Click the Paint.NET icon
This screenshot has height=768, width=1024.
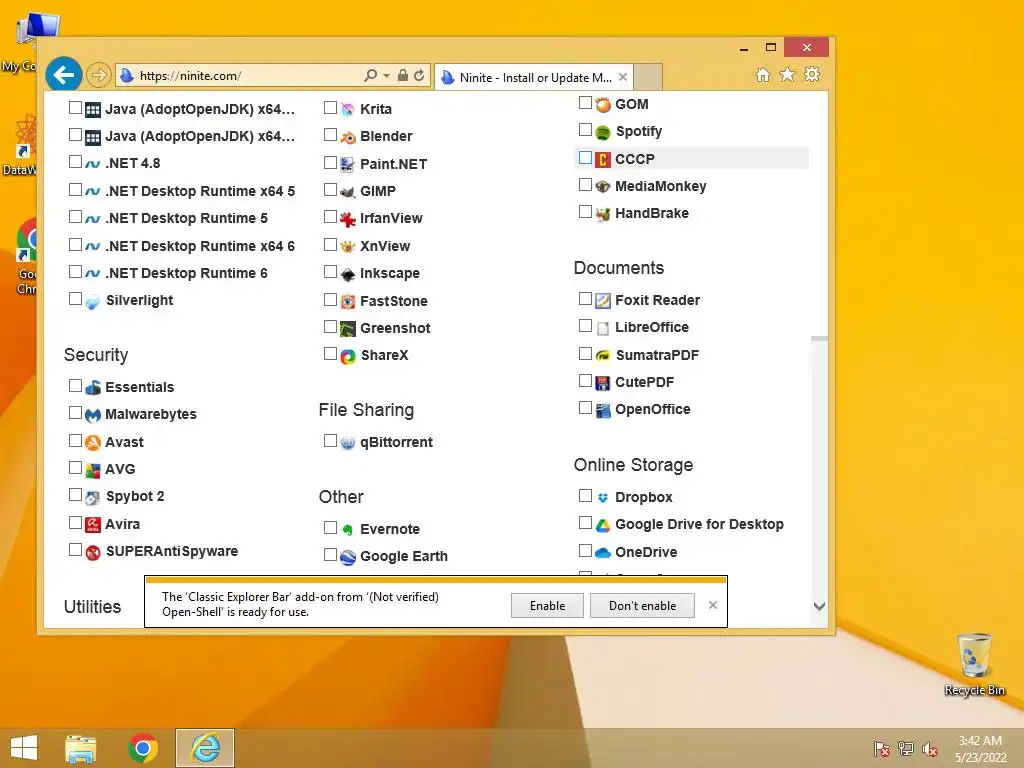click(x=348, y=164)
